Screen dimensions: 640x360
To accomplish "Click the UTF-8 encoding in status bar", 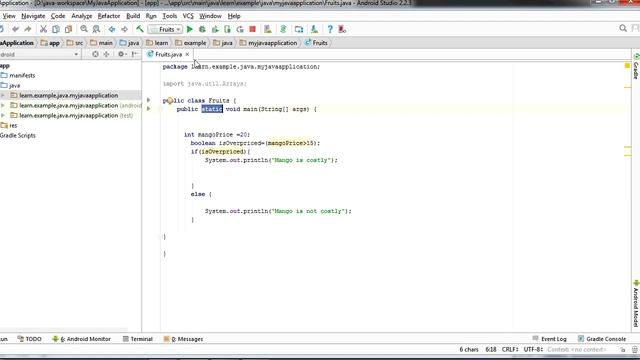I will [x=533, y=350].
